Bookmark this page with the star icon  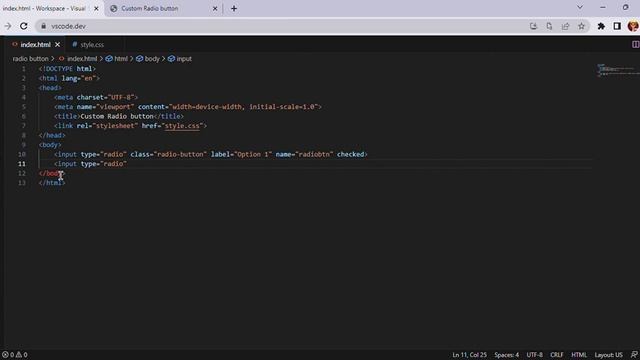(581, 26)
